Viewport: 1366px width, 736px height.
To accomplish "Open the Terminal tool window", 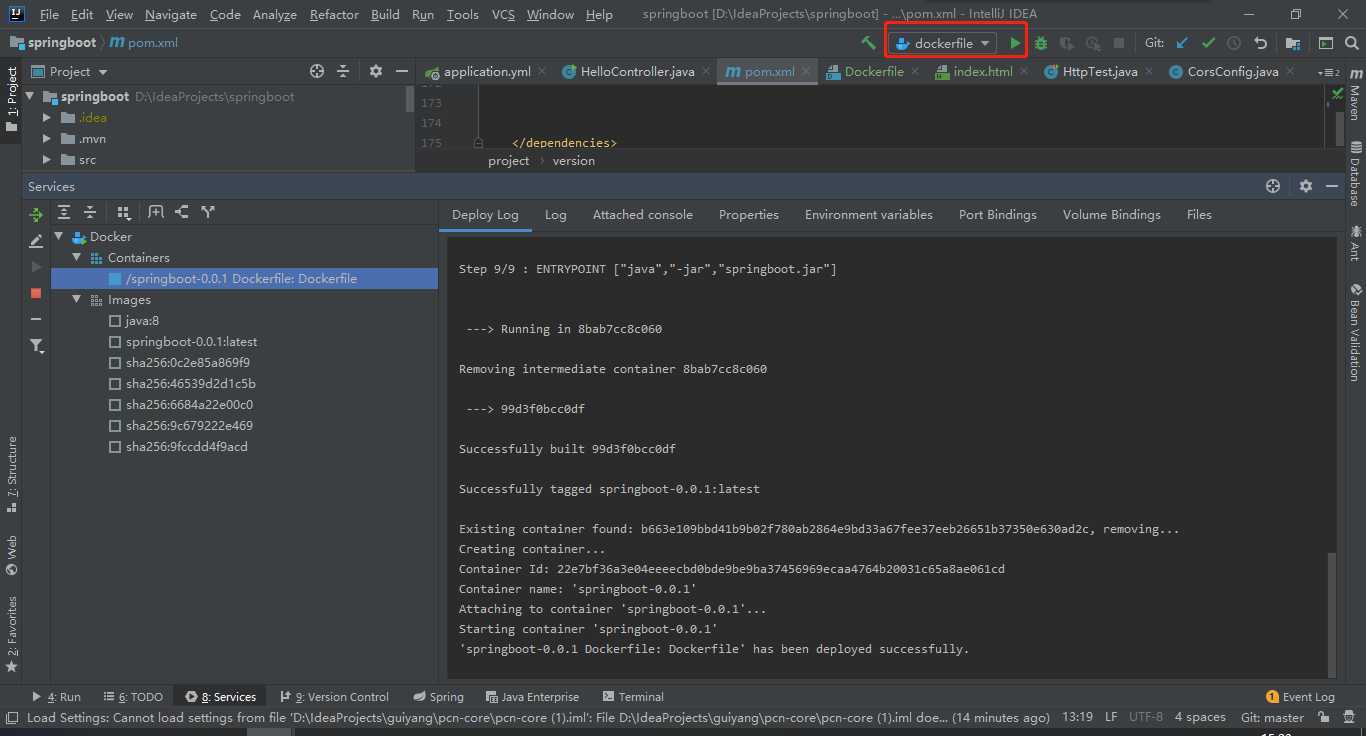I will tap(633, 697).
